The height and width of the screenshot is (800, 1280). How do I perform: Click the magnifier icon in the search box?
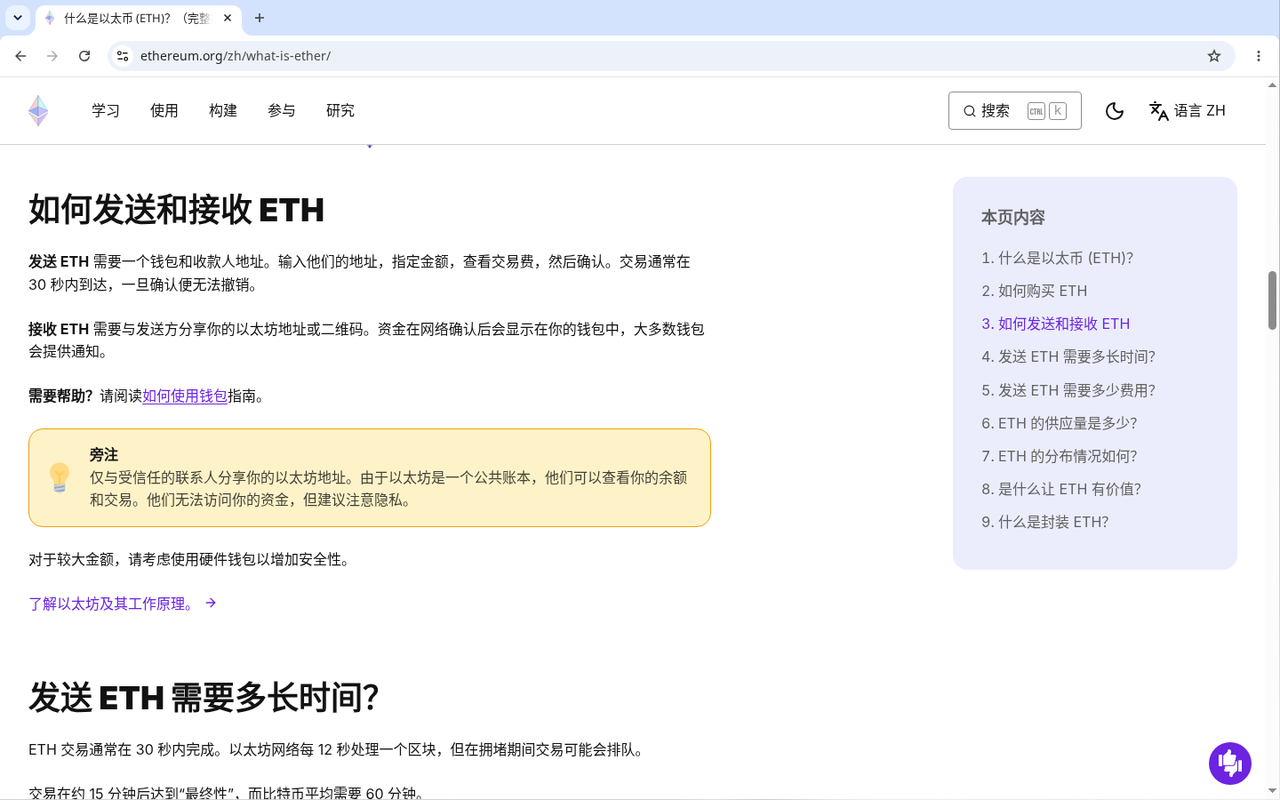[x=969, y=111]
